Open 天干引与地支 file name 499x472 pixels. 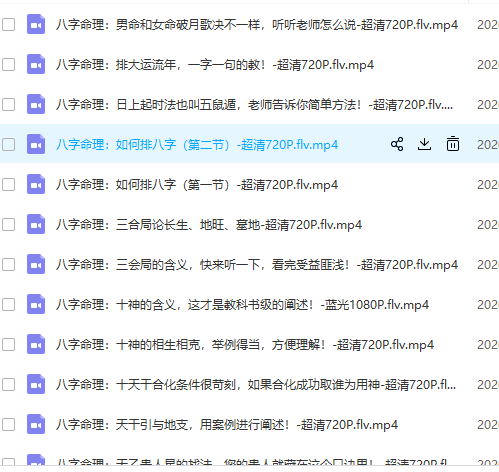[227, 425]
